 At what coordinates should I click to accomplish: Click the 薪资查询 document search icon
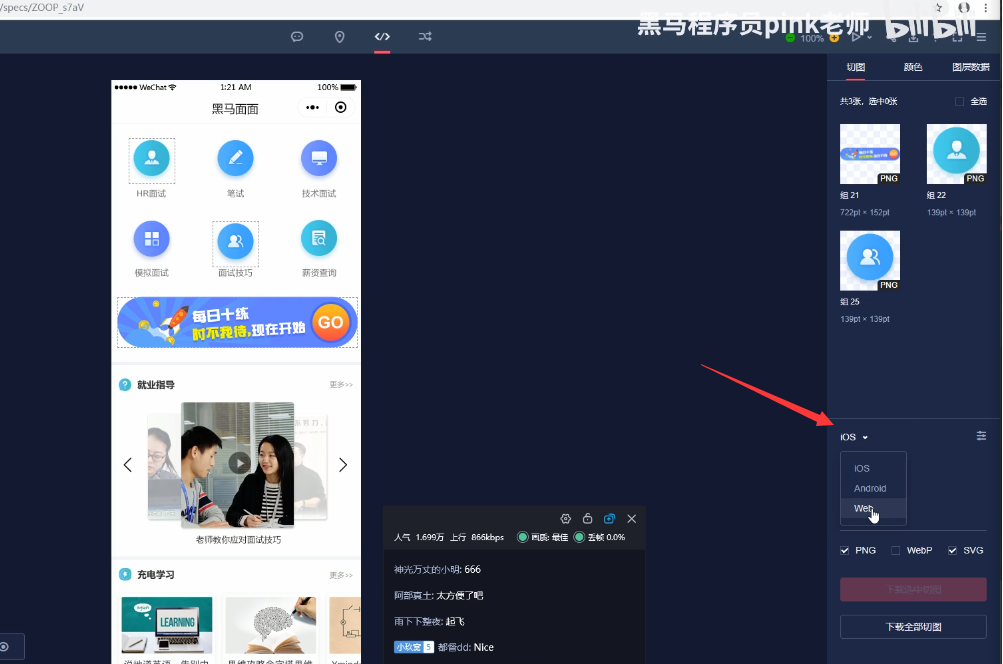coord(319,239)
